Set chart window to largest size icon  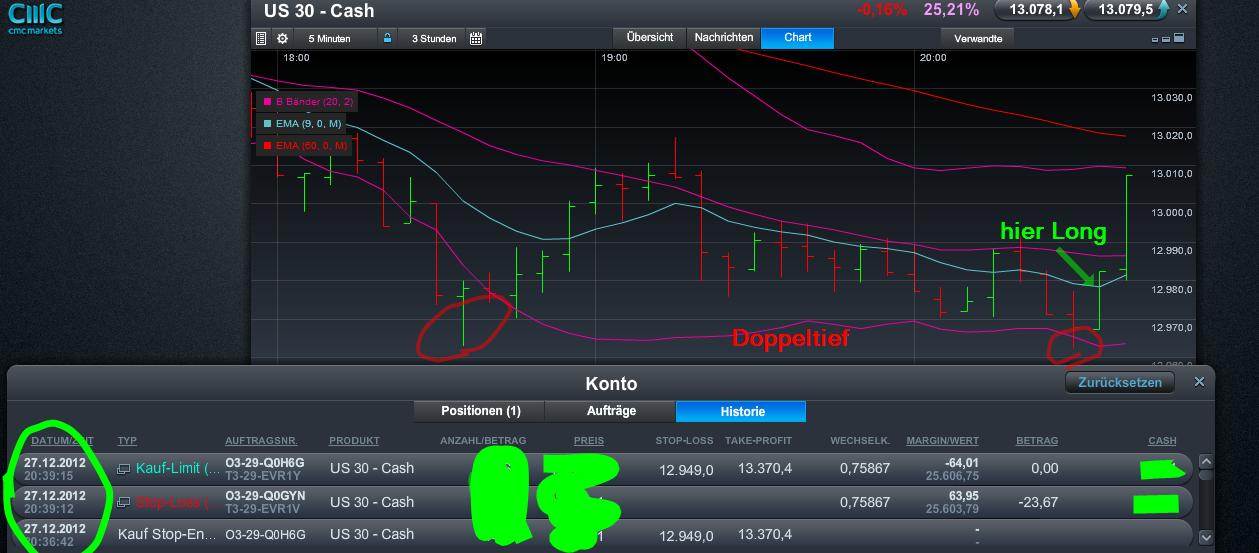pos(1179,38)
